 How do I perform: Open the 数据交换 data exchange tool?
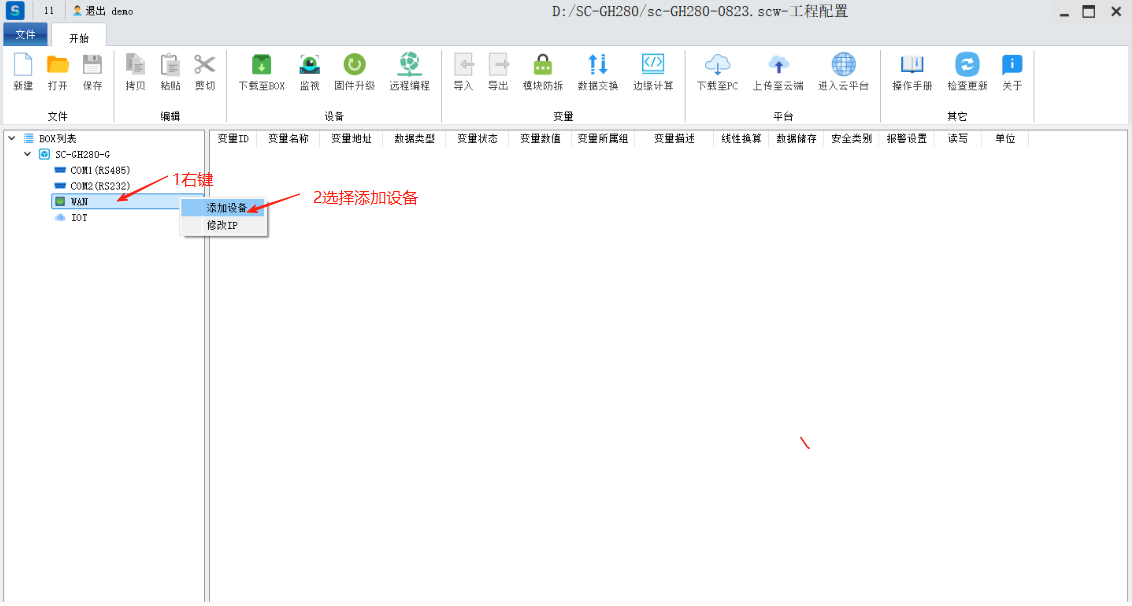(x=597, y=66)
